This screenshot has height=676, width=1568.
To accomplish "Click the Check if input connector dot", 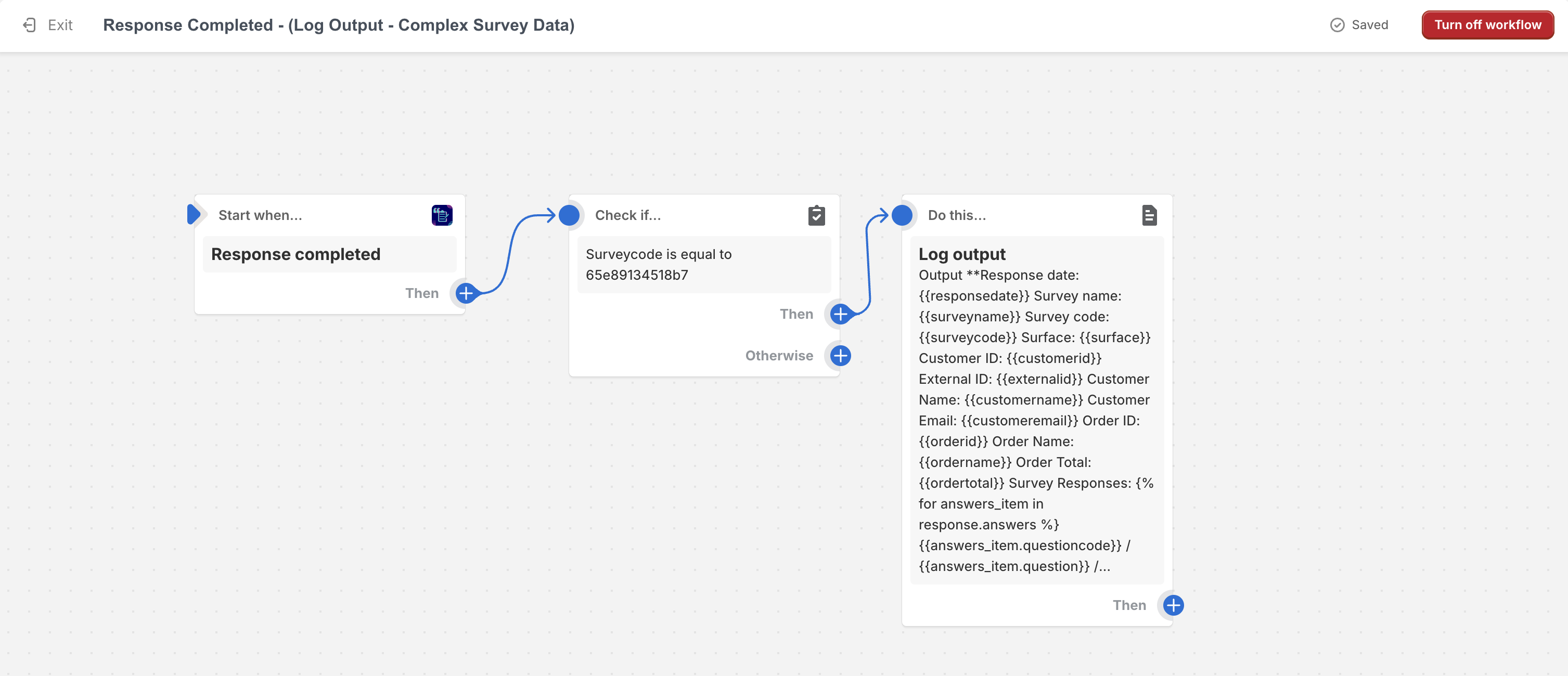I will (569, 215).
